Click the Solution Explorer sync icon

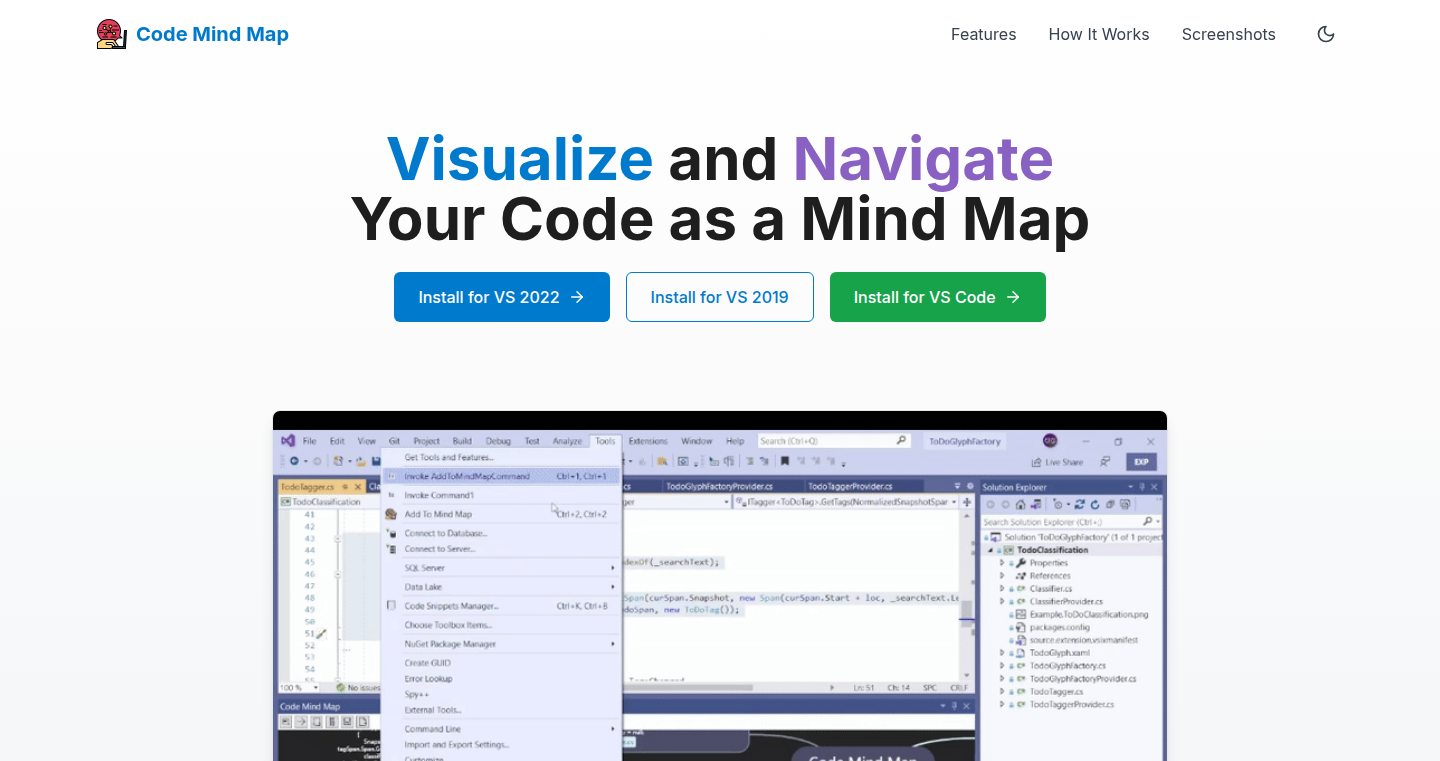point(1081,504)
